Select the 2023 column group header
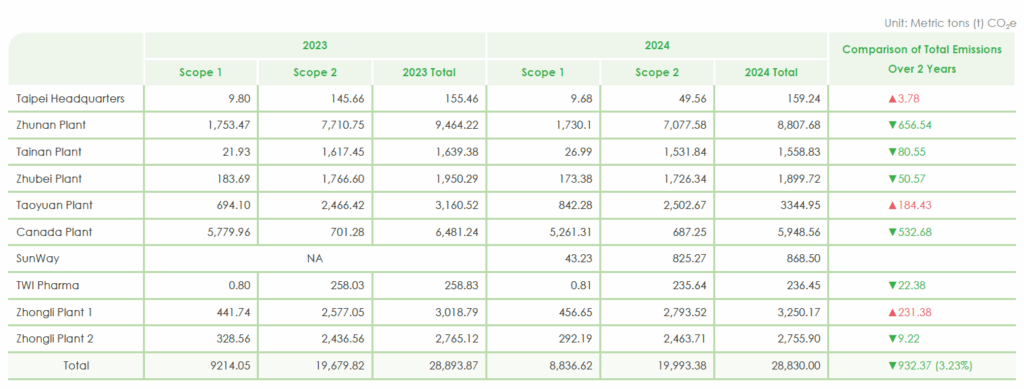Image resolution: width=1024 pixels, height=389 pixels. 315,46
